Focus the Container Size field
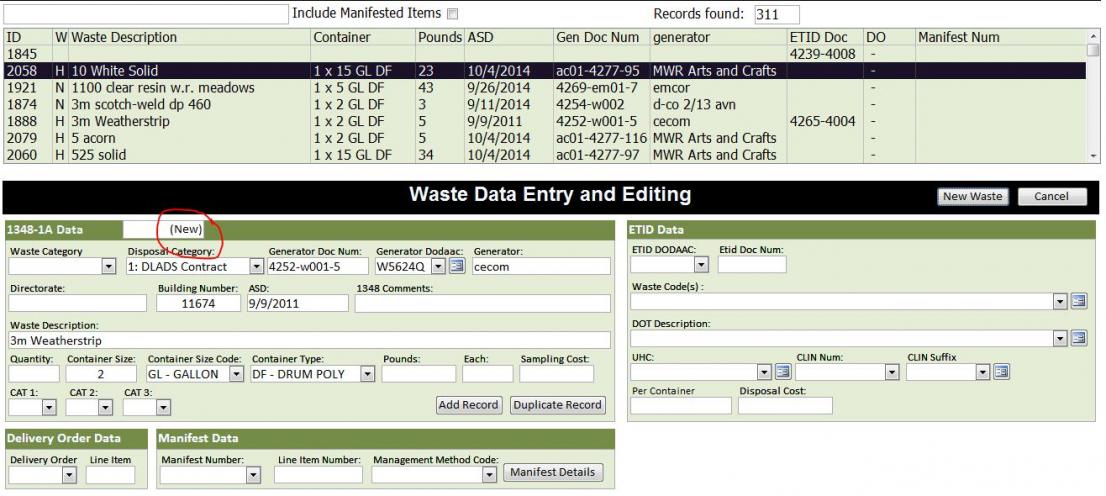The image size is (1106, 496). (102, 374)
